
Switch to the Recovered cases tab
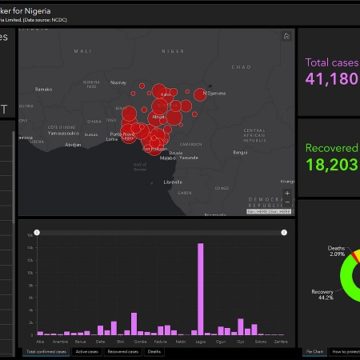coord(123,352)
